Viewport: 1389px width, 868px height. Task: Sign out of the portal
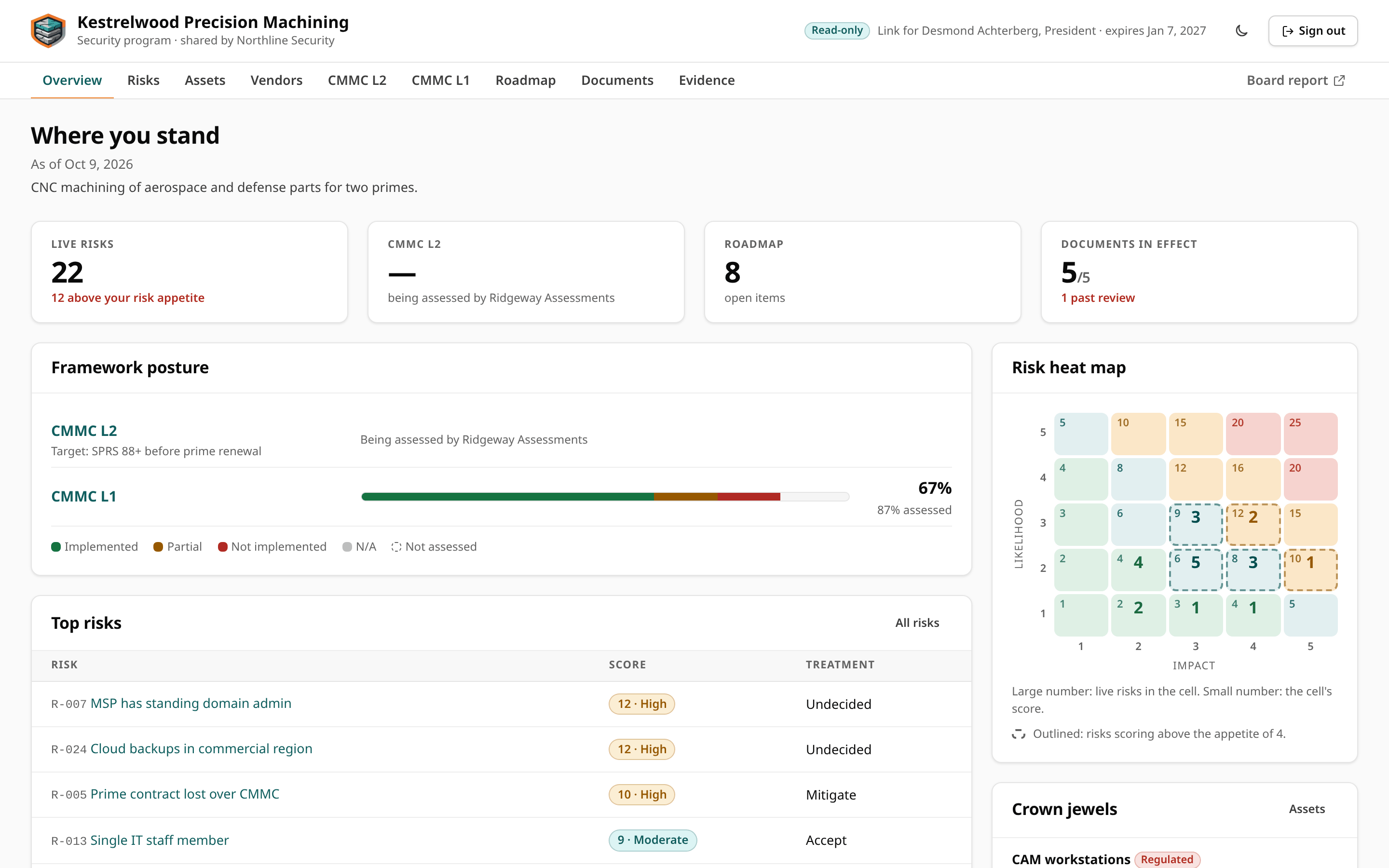pos(1313,30)
